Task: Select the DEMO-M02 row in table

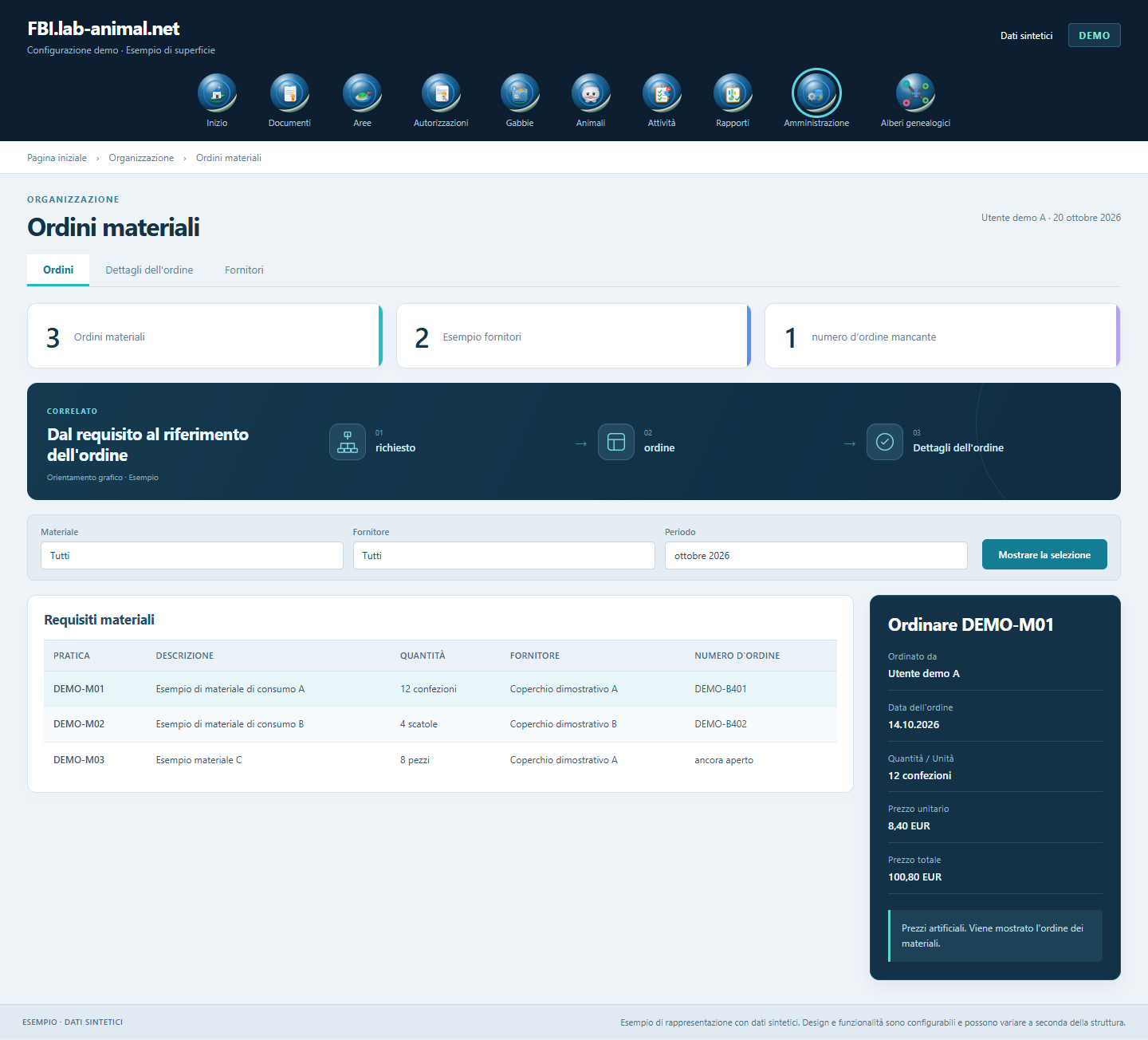Action: click(440, 724)
